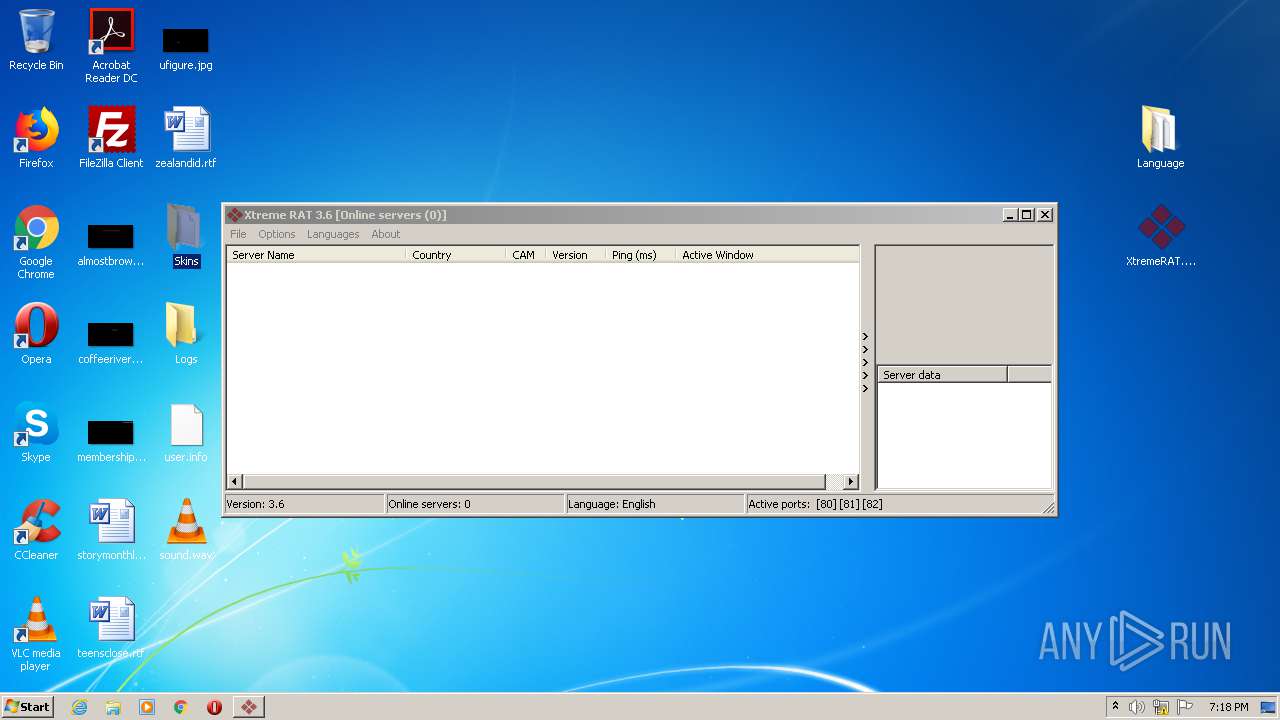The height and width of the screenshot is (720, 1280).
Task: Select the zealandid.rtf document icon
Action: pos(186,138)
